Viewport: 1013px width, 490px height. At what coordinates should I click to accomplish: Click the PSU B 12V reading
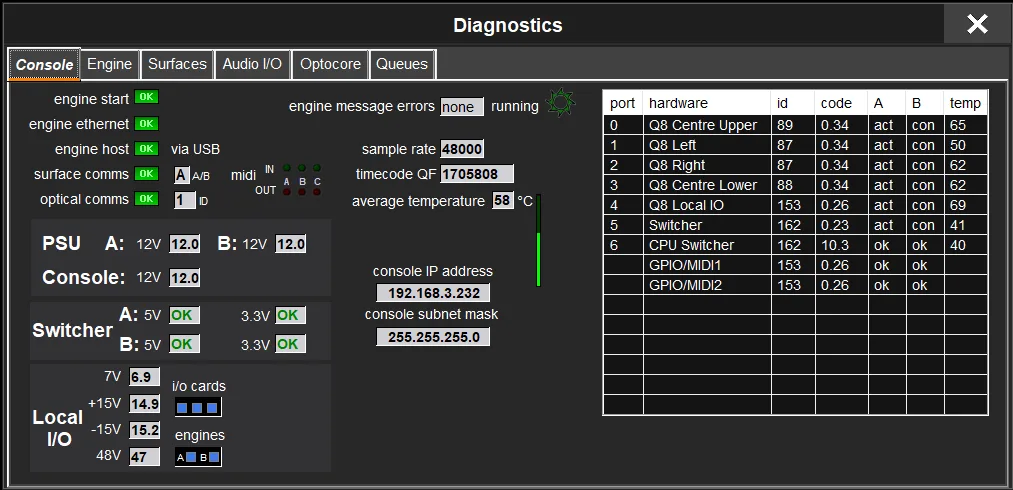click(x=291, y=244)
